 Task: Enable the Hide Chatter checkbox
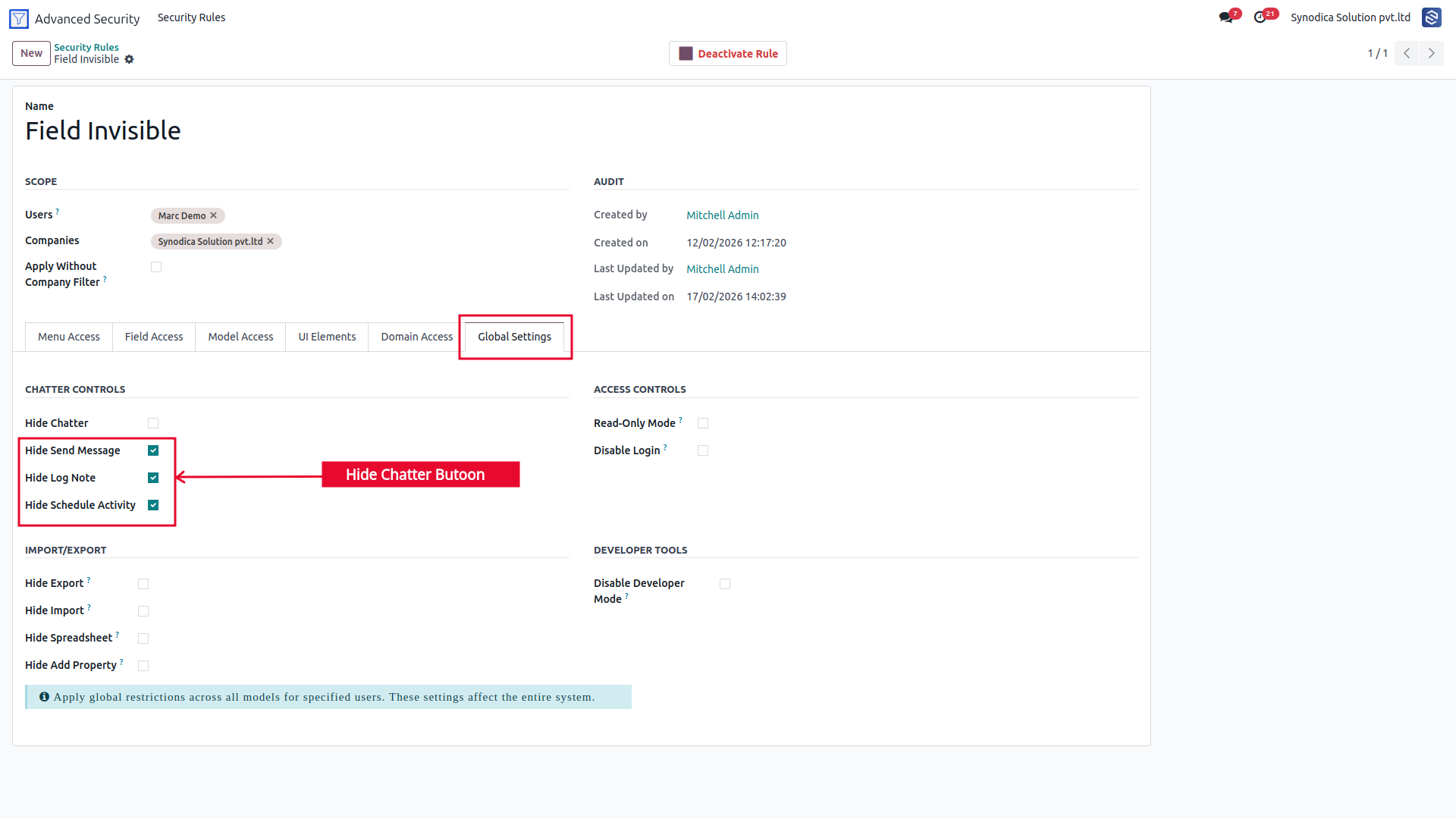[153, 423]
